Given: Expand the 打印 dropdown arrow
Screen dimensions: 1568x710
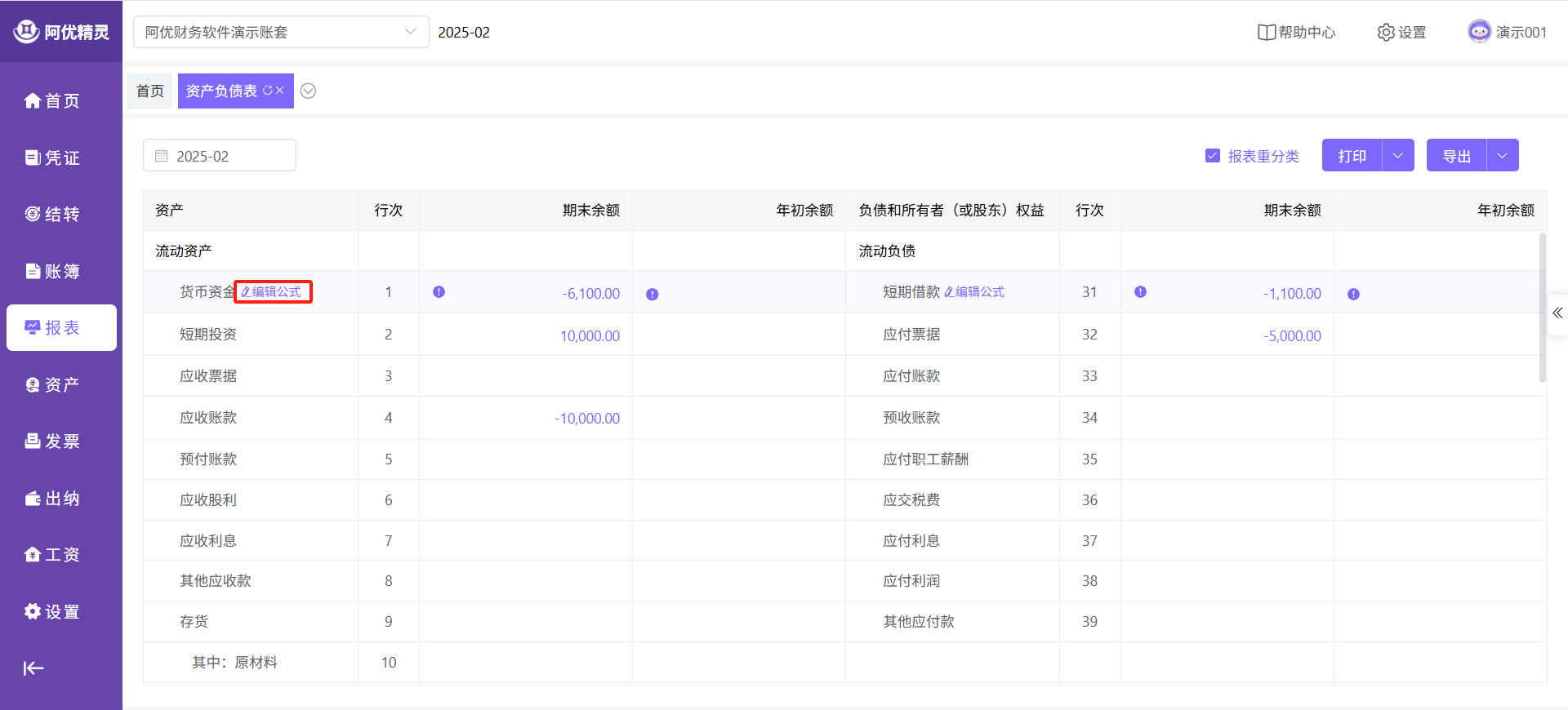Looking at the screenshot, I should tap(1398, 156).
